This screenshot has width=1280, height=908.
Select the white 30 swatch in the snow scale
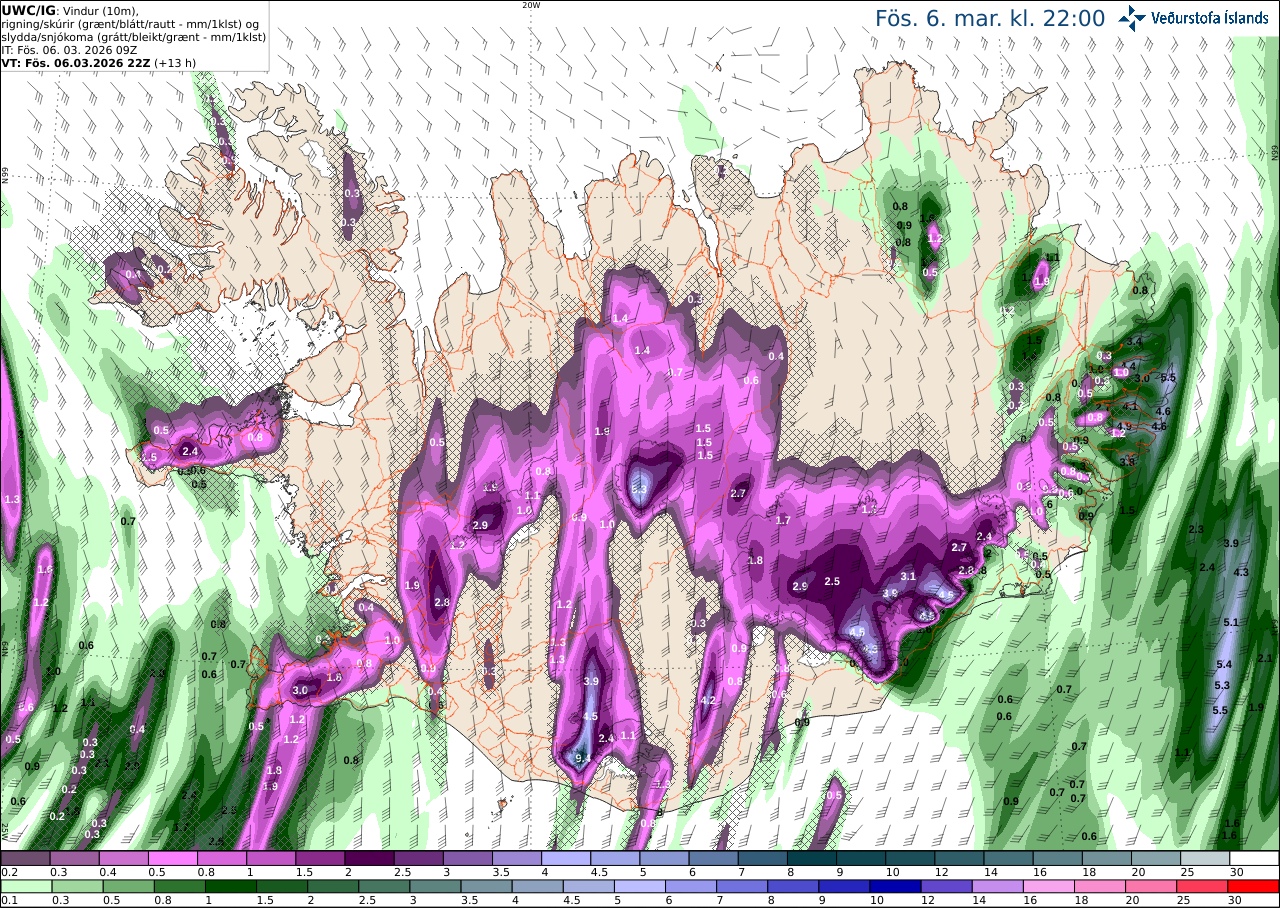(x=1254, y=858)
